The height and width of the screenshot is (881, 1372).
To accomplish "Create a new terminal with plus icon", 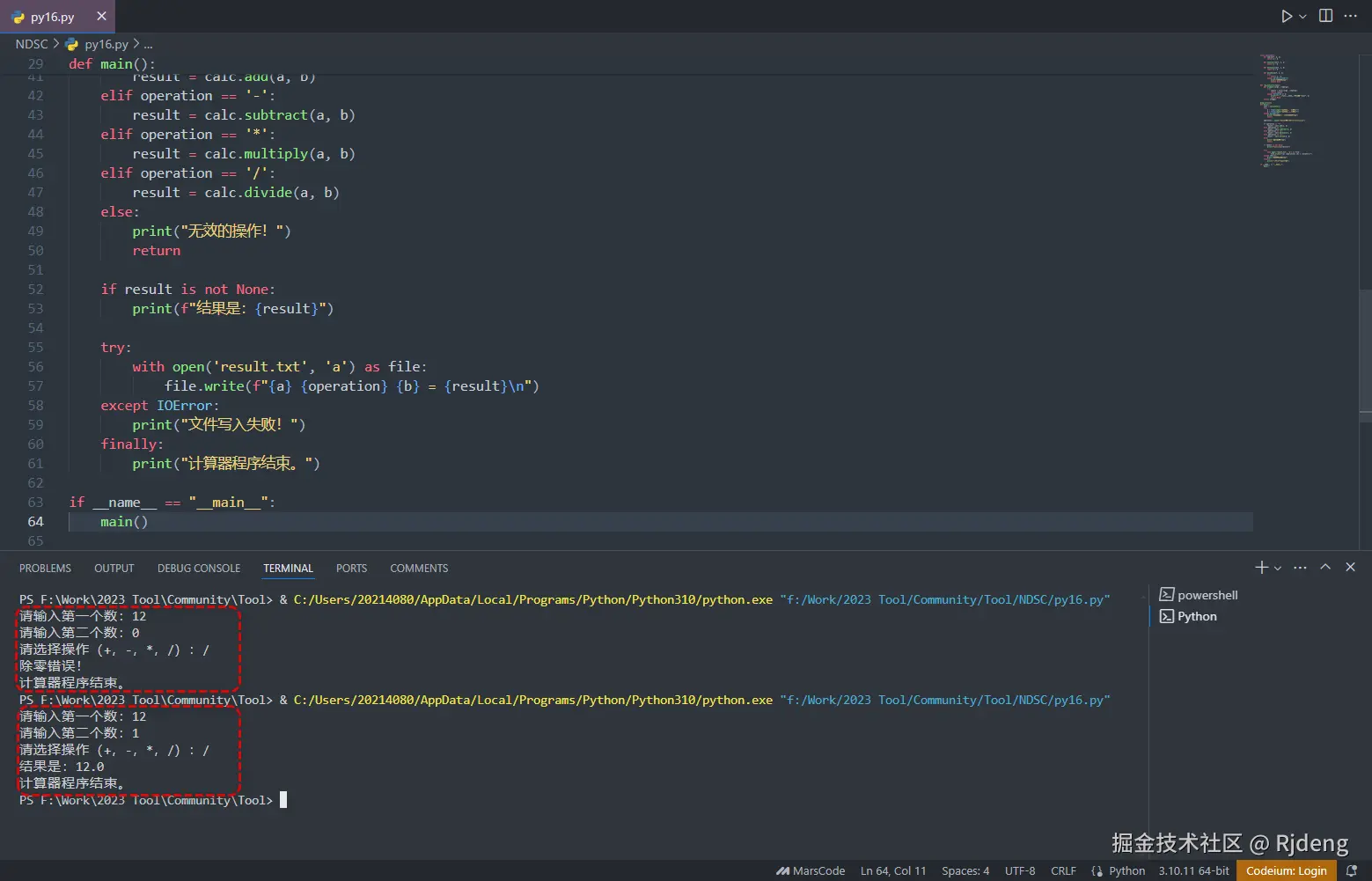I will point(1261,568).
